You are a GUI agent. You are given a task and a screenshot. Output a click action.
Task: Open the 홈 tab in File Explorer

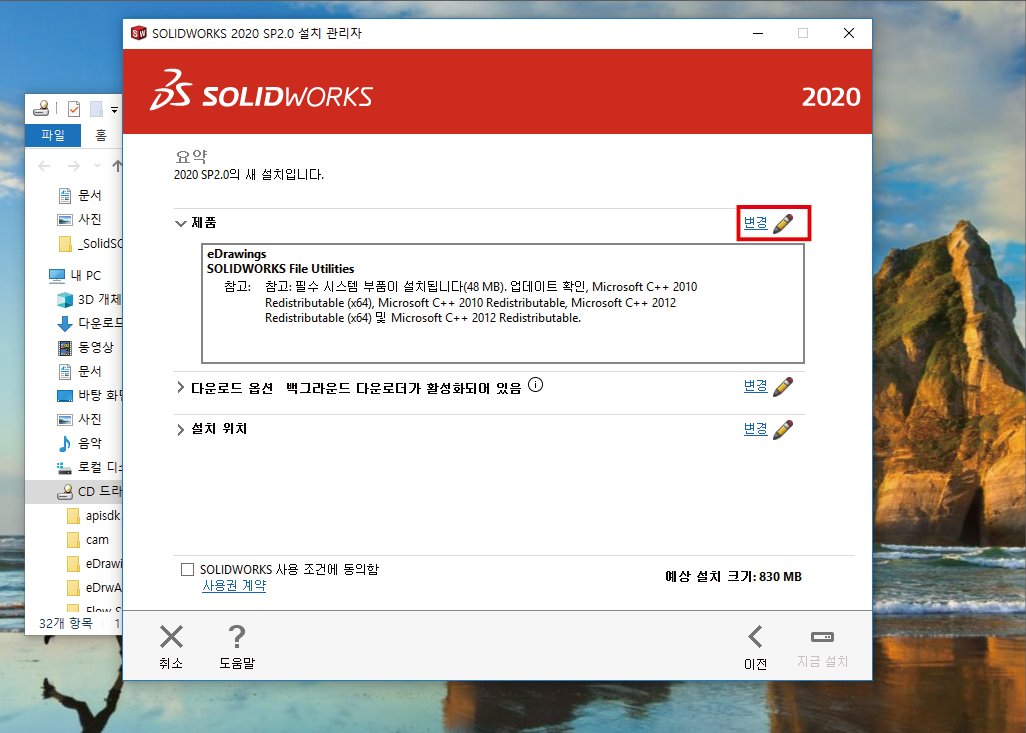[x=101, y=135]
